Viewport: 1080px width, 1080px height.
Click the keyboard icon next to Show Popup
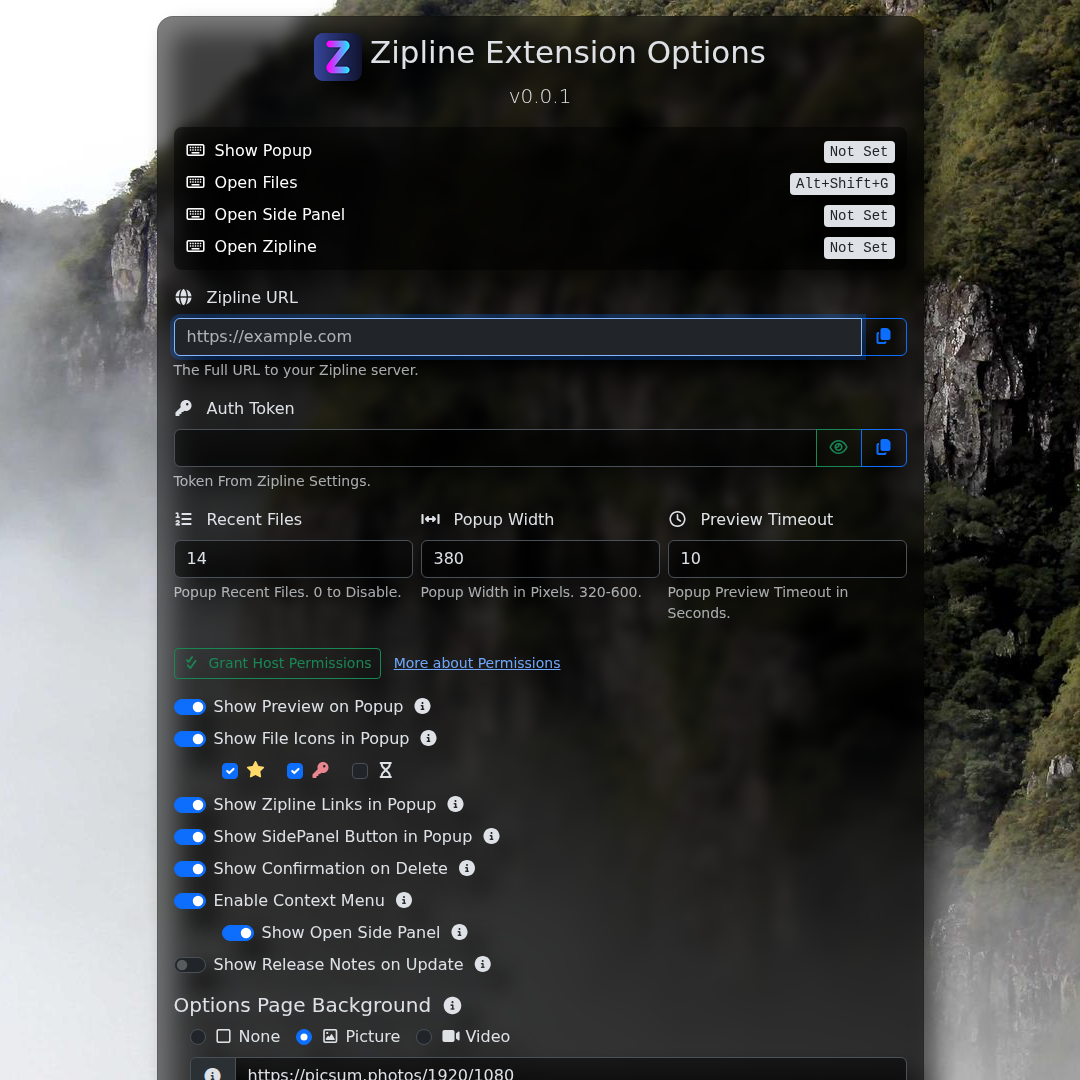pyautogui.click(x=195, y=150)
